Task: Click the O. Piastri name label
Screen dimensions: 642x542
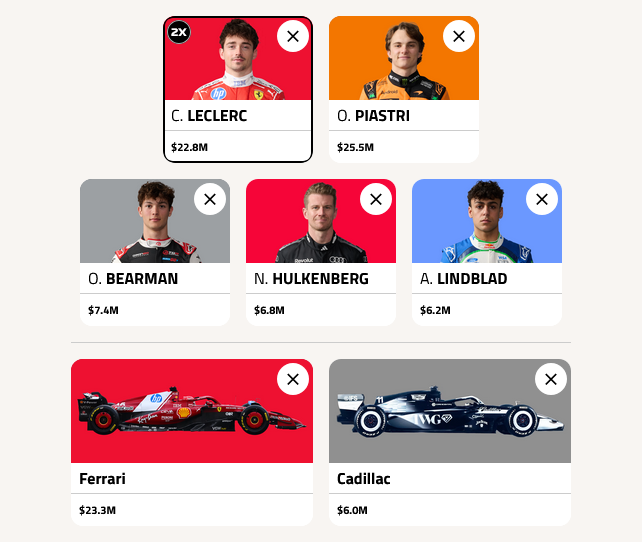Action: point(373,116)
